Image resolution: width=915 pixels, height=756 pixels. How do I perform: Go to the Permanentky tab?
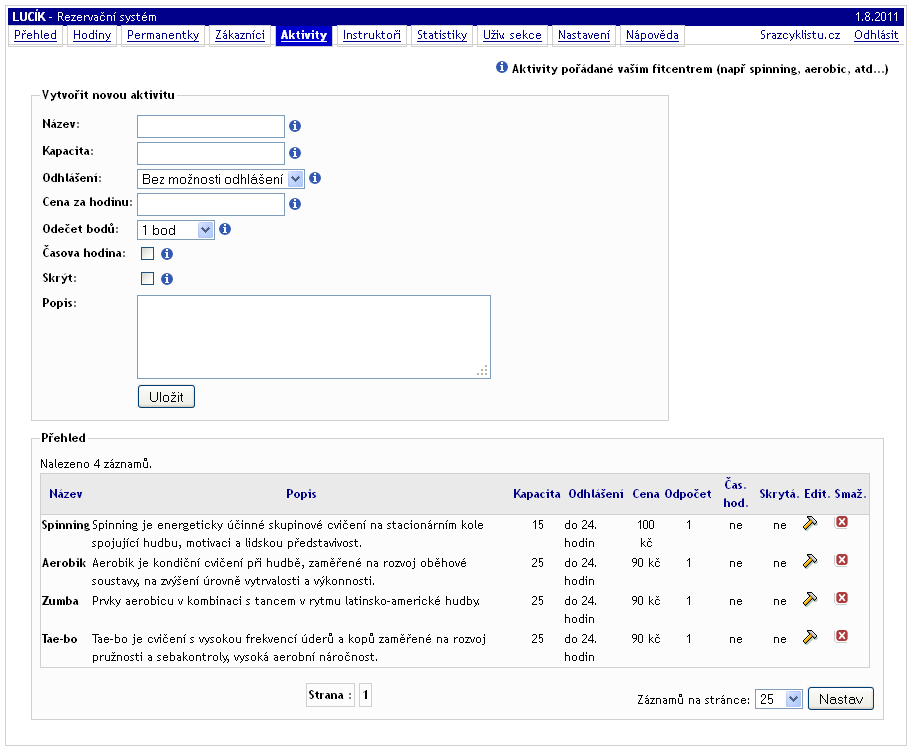point(163,35)
